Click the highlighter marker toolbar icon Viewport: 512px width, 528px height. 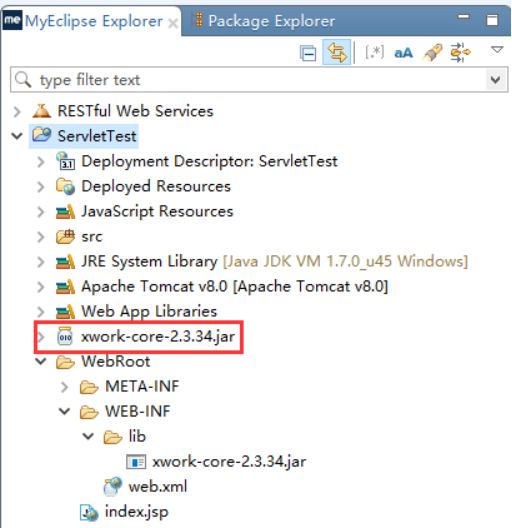(x=433, y=53)
